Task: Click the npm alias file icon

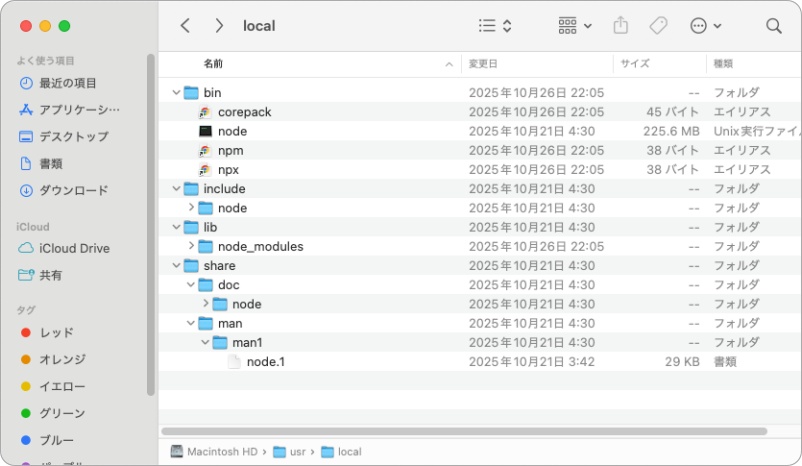Action: coord(206,150)
